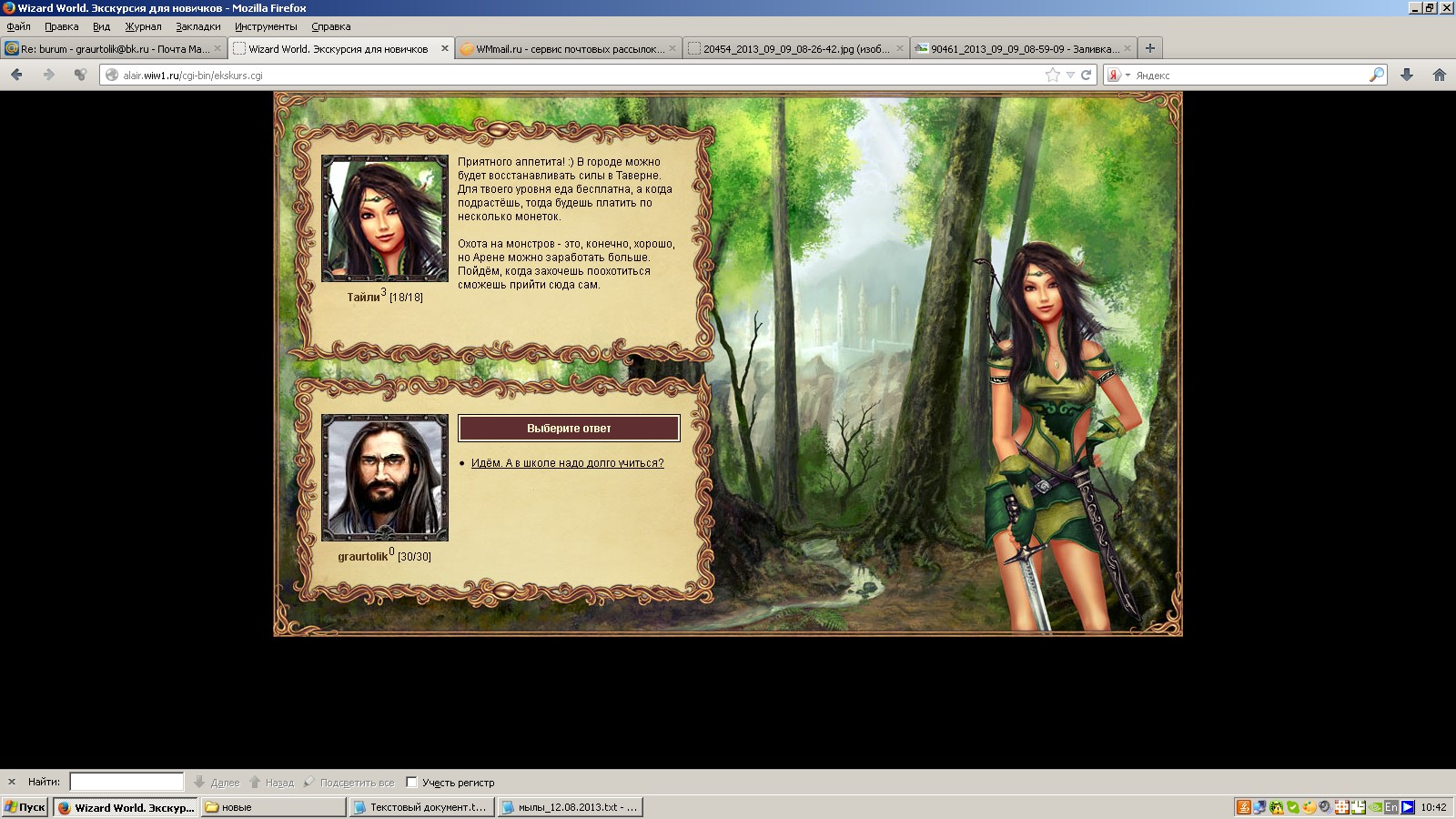Click Тайли's portrait thumbnail

coord(384,218)
